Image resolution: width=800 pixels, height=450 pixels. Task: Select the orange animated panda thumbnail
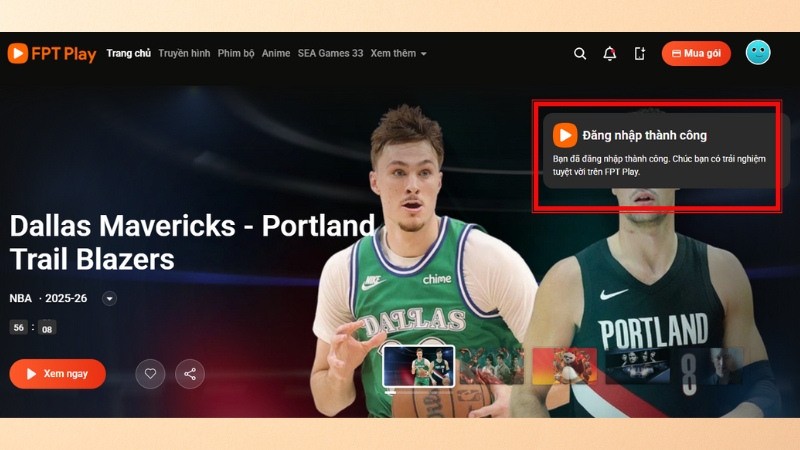[564, 366]
